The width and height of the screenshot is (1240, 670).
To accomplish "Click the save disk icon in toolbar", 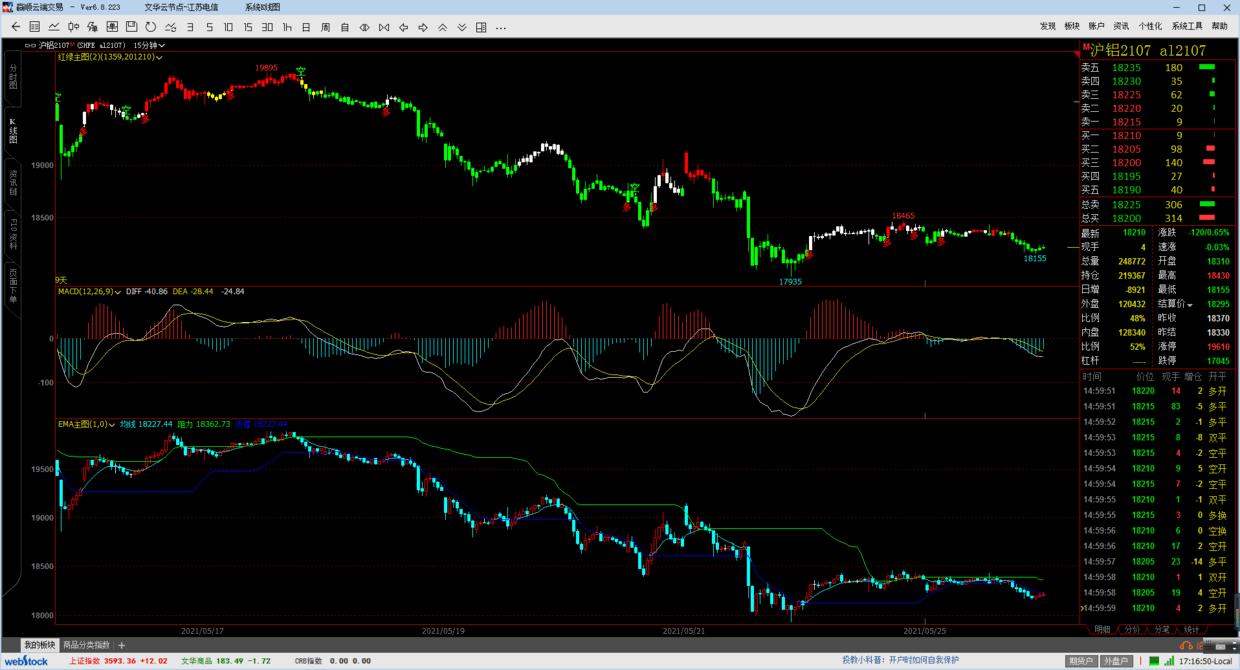I will click(131, 27).
